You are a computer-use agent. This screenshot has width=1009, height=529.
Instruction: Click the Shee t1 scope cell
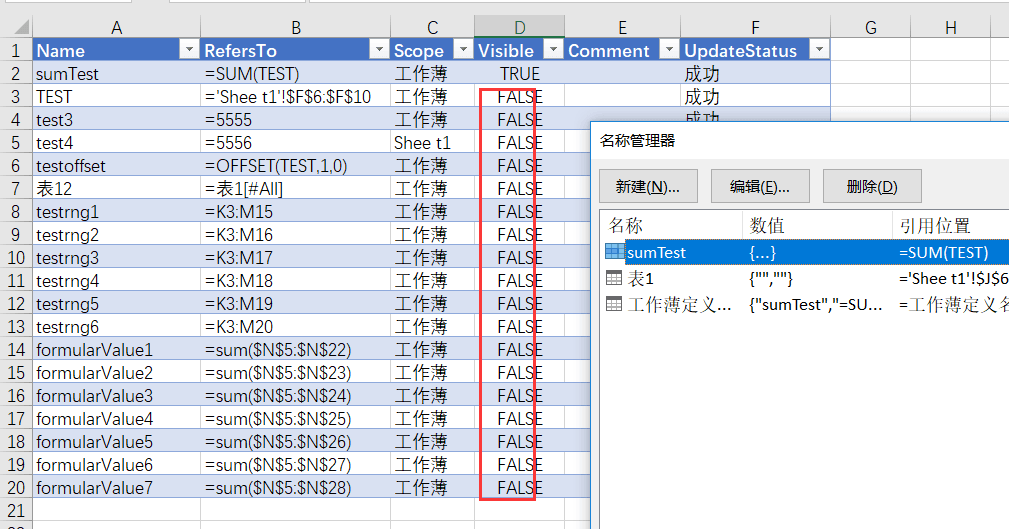point(432,142)
